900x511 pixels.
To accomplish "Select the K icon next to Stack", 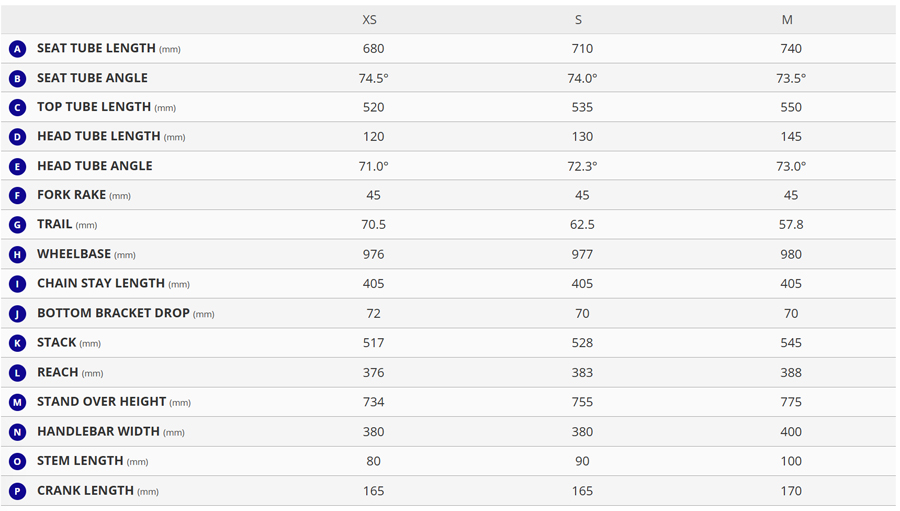I will click(x=17, y=343).
